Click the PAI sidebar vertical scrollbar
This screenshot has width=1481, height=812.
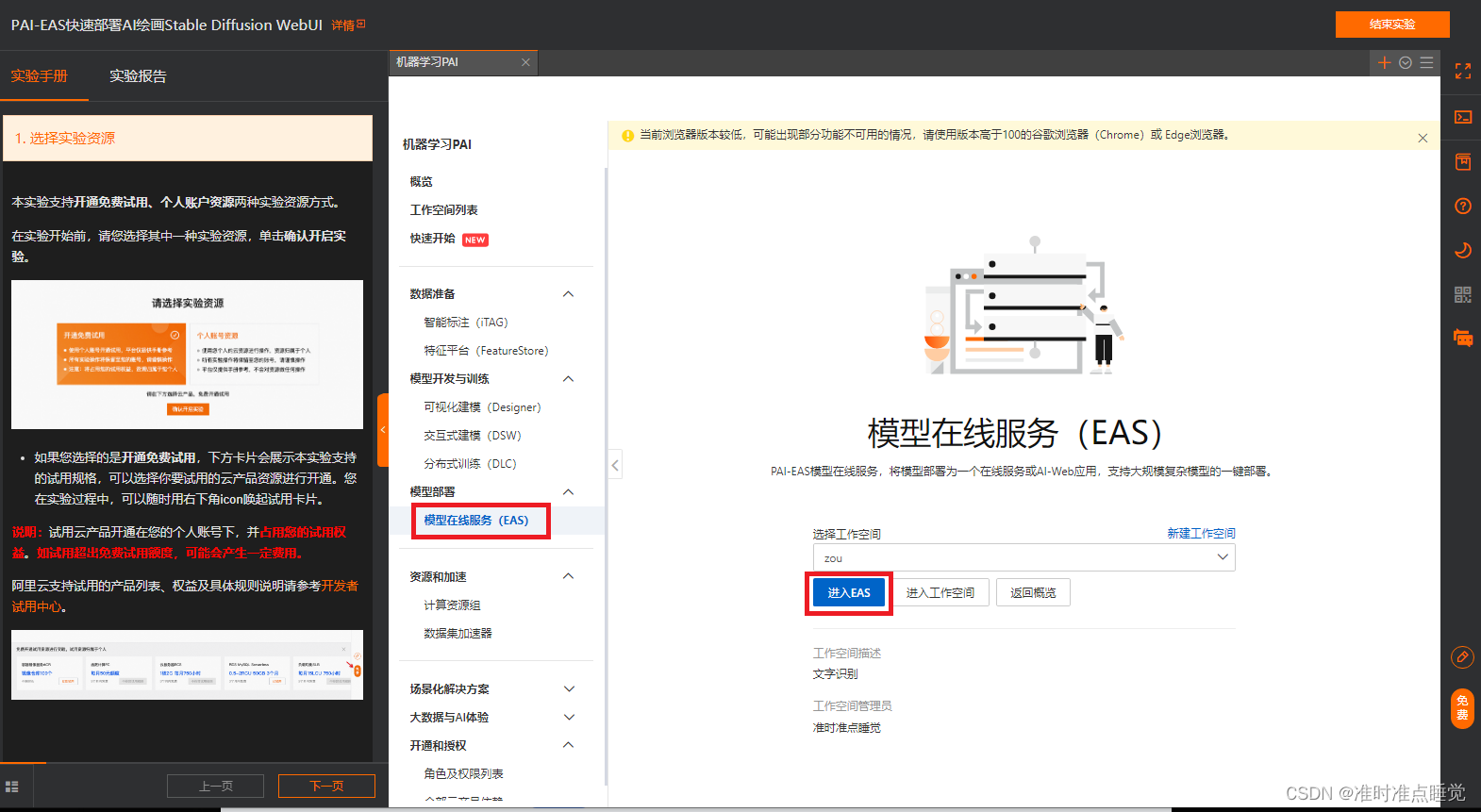pos(606,476)
